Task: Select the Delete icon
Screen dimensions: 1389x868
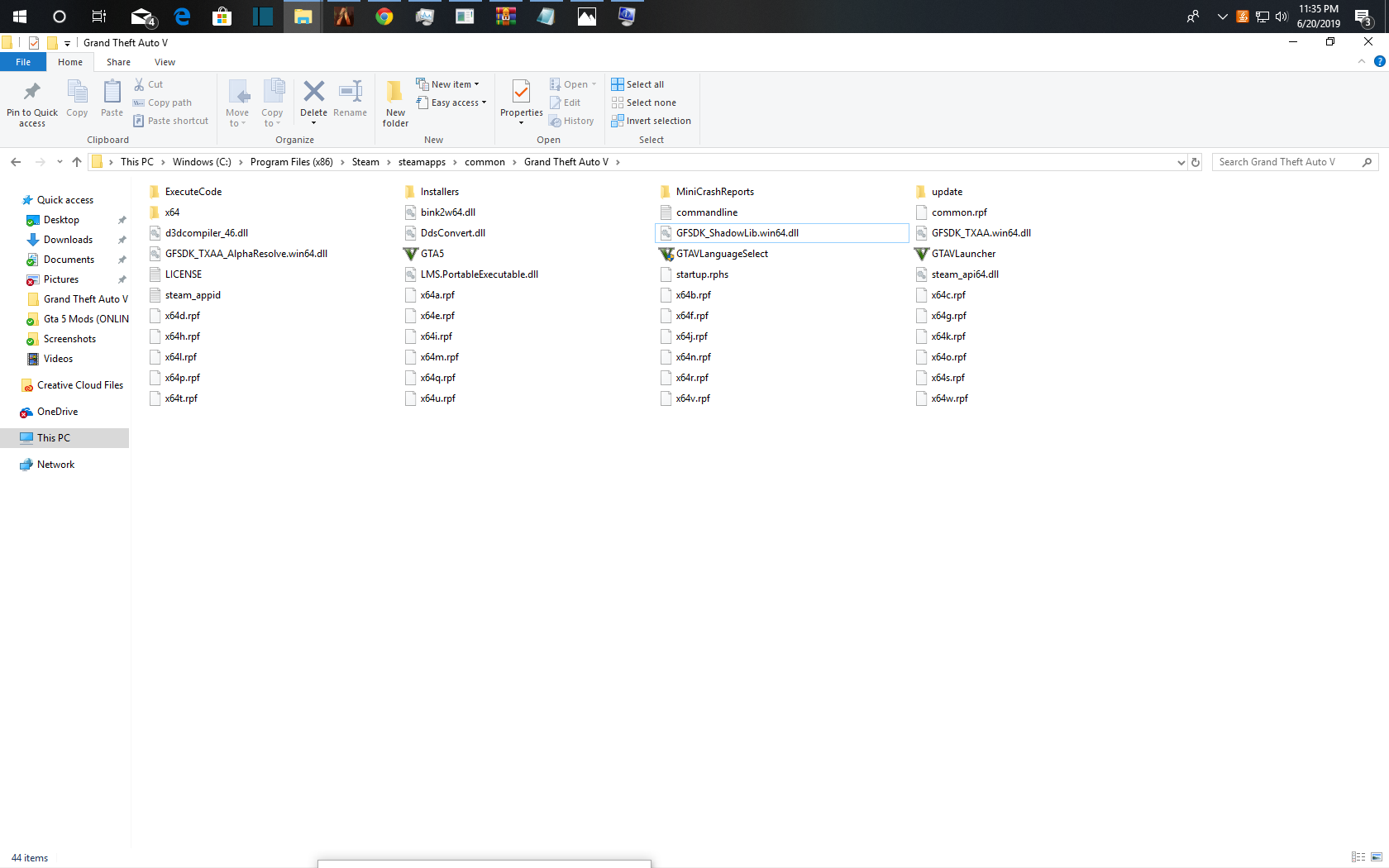Action: [314, 95]
